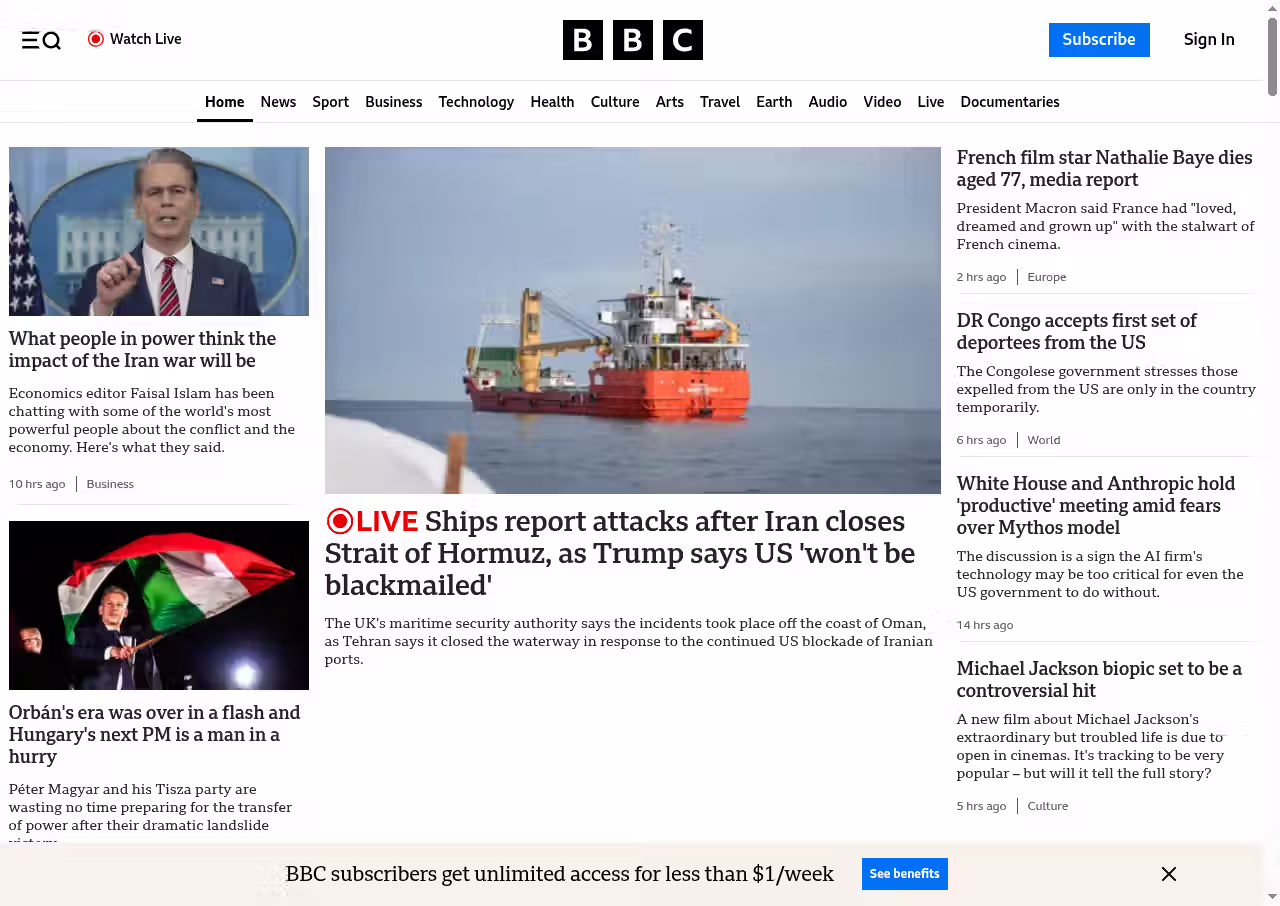Open the Hungarian flag photo for Orbán story

coord(159,605)
